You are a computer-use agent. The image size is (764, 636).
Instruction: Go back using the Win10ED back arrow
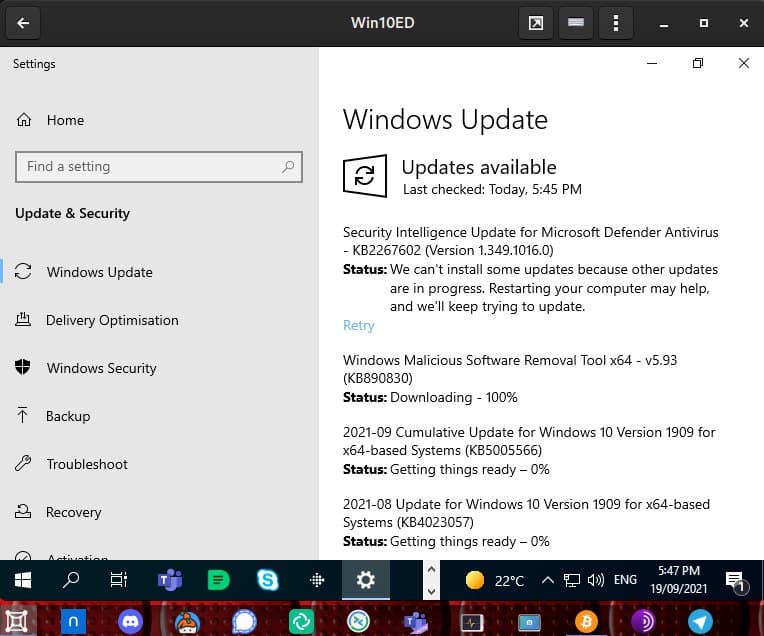[23, 23]
